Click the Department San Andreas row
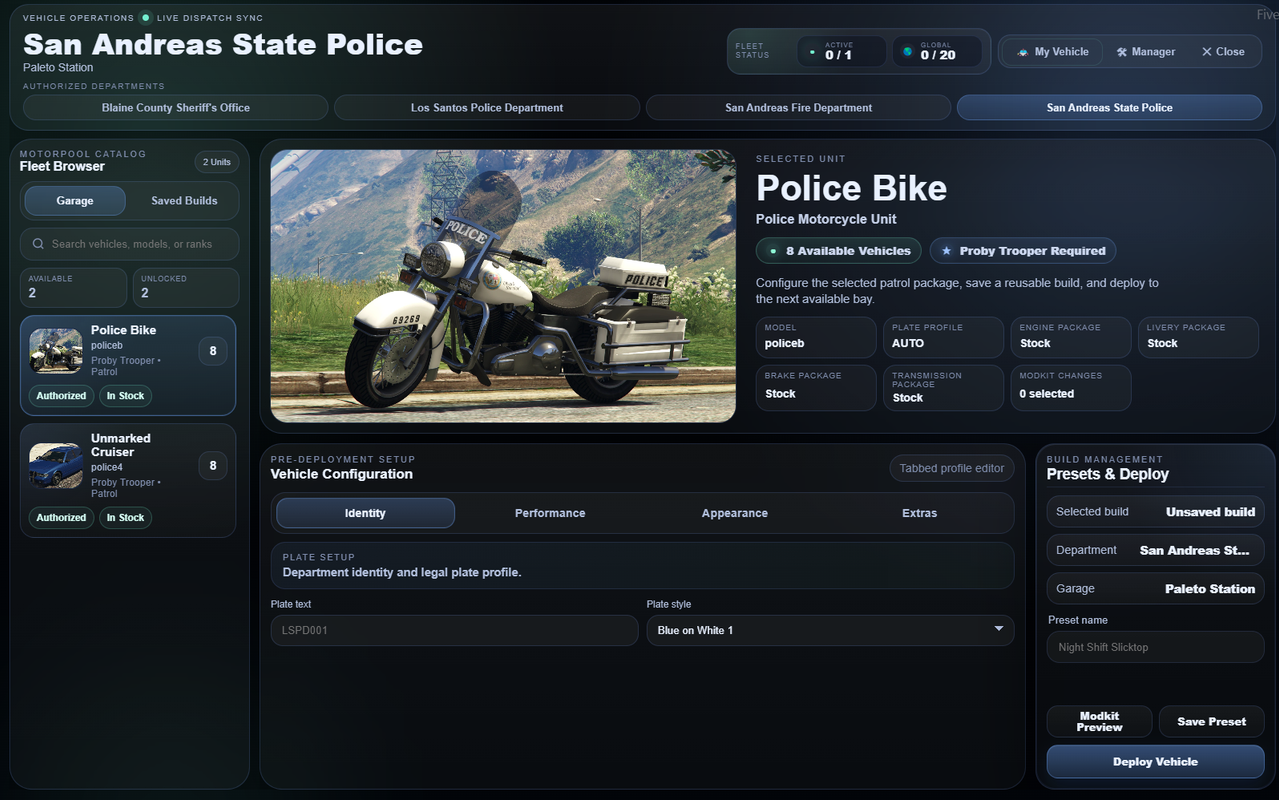Screen dimensions: 1279x800 pyautogui.click(x=1155, y=550)
